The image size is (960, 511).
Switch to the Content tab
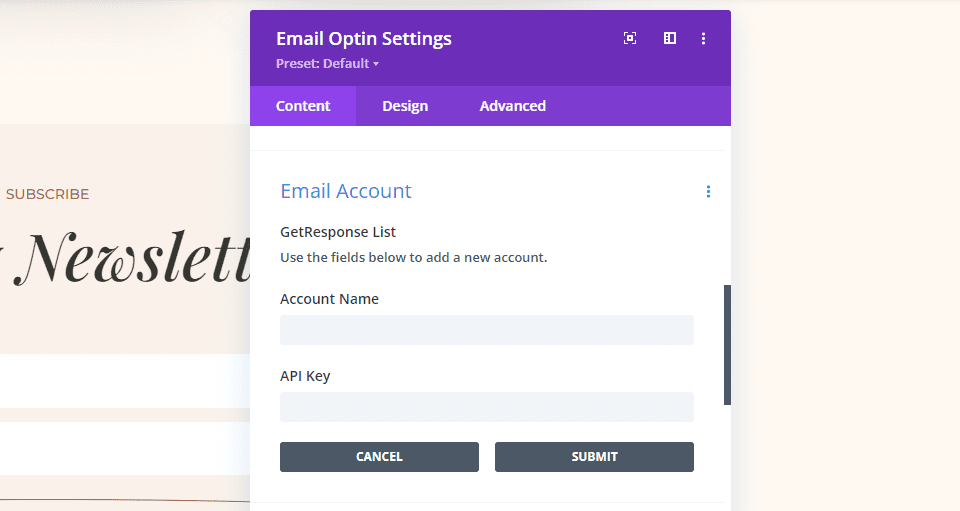[303, 106]
